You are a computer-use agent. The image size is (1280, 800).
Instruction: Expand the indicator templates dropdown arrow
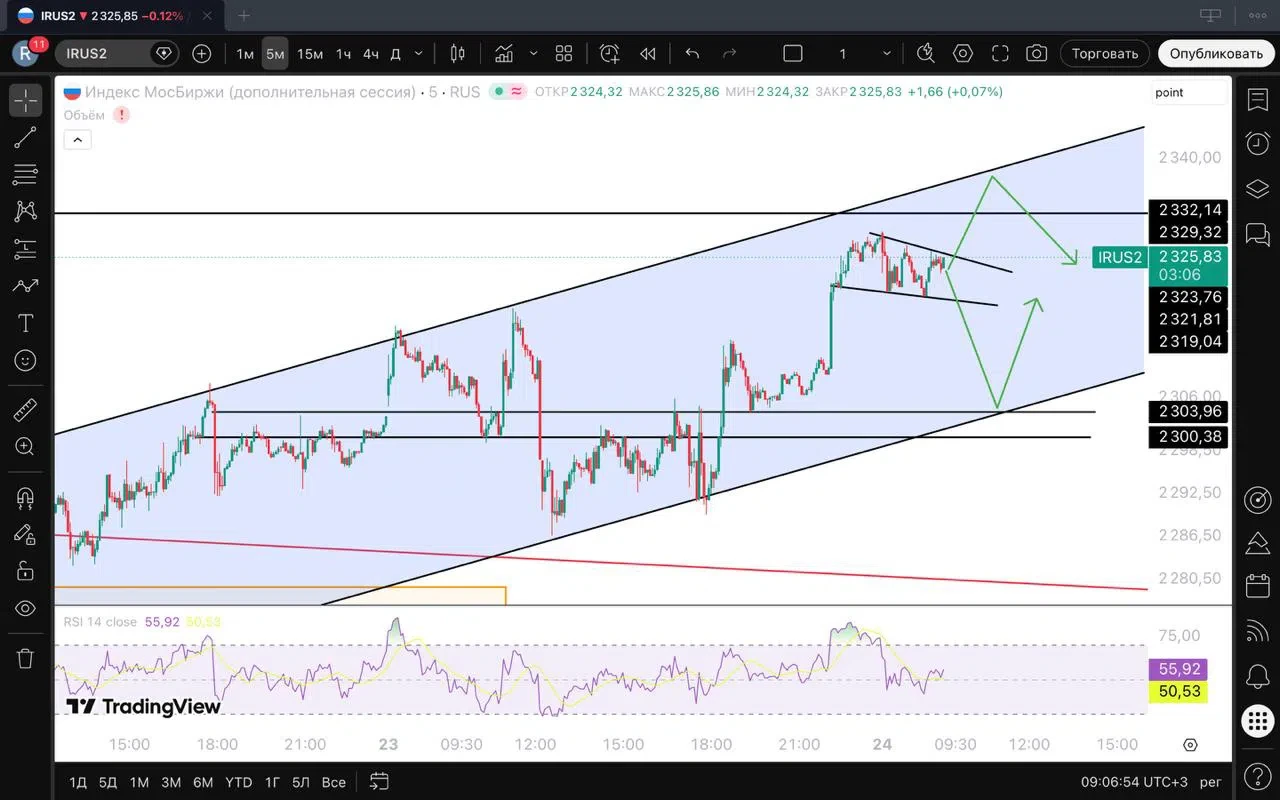(x=533, y=53)
